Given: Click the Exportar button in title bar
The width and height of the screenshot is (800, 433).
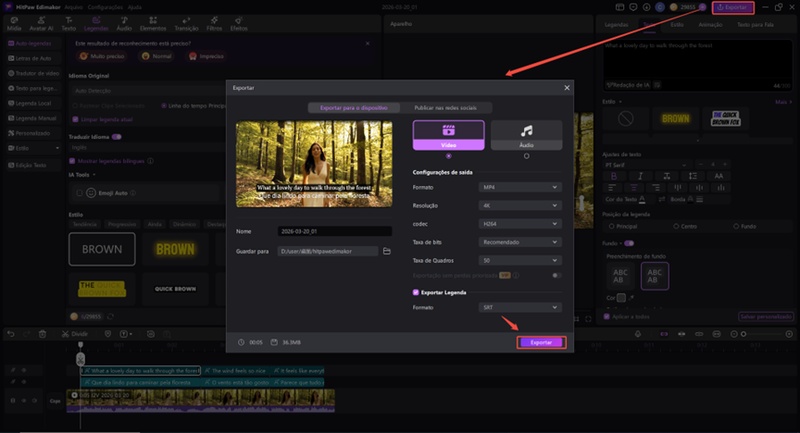Looking at the screenshot, I should (x=733, y=7).
